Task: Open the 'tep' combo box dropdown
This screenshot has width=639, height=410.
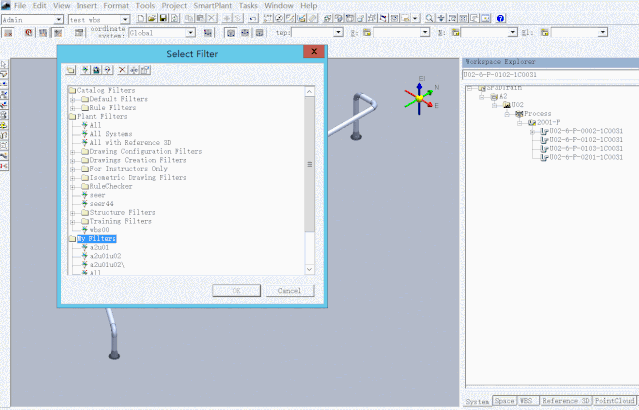Action: click(338, 33)
